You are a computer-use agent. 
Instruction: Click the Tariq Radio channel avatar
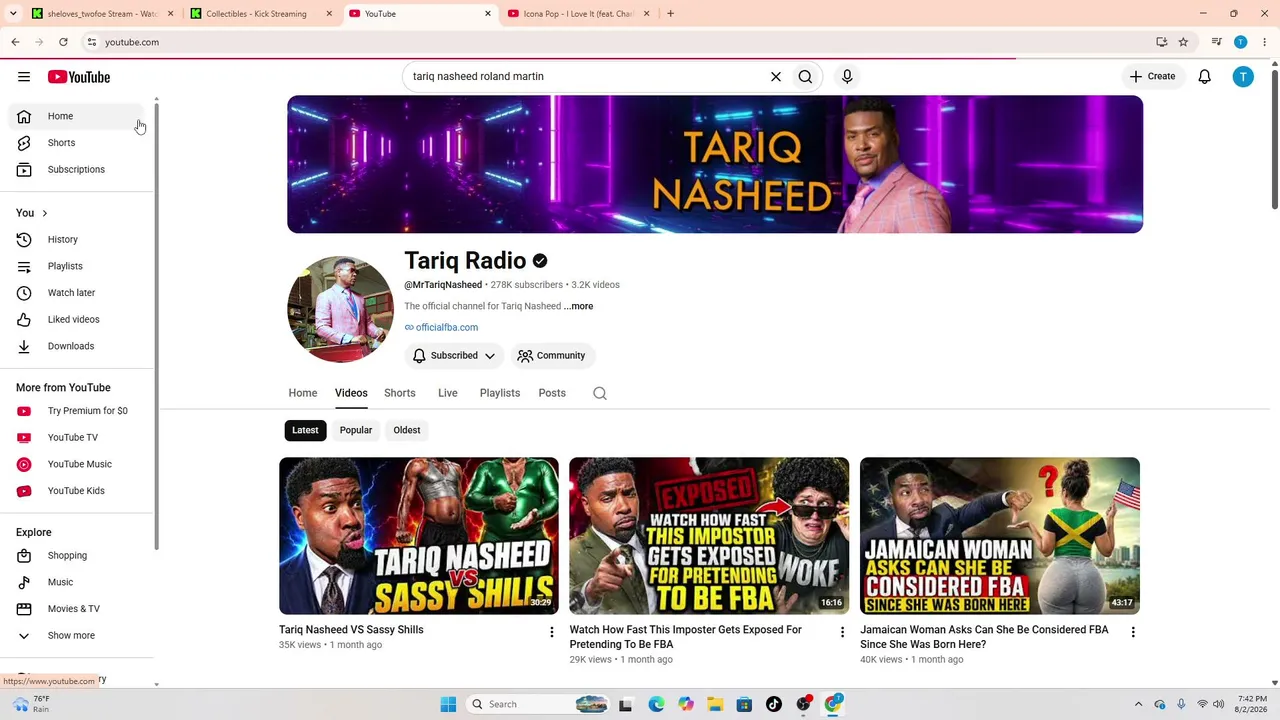341,309
